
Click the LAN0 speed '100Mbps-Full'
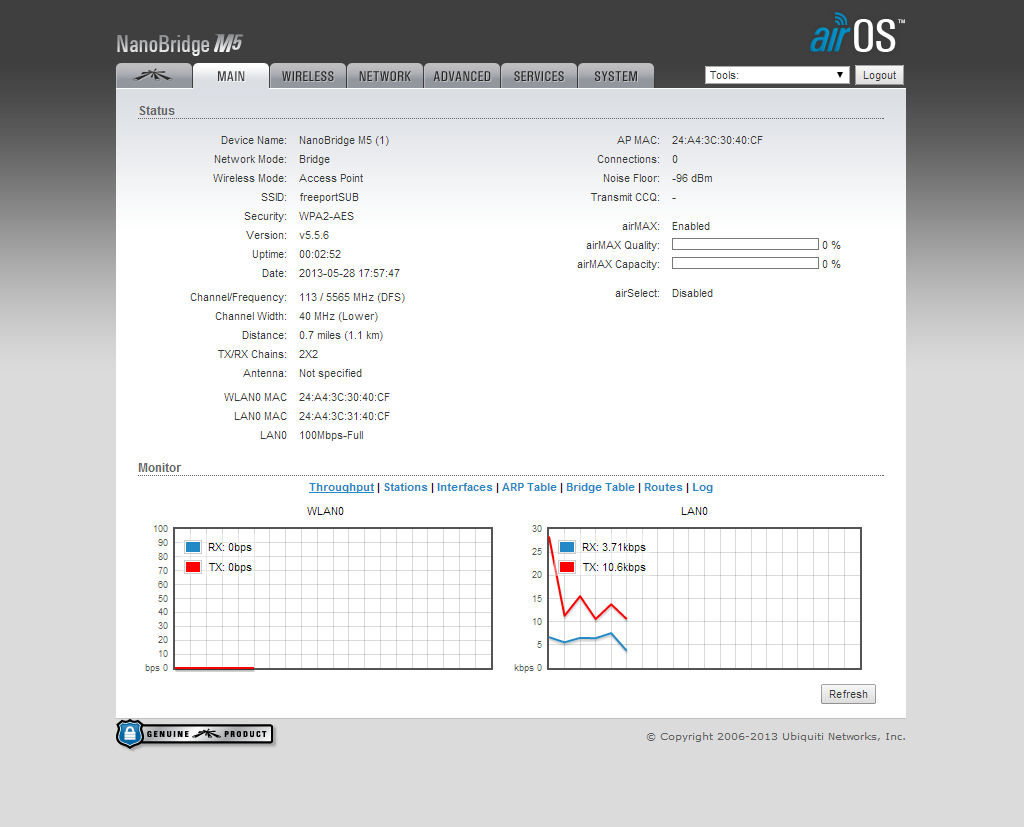click(331, 435)
